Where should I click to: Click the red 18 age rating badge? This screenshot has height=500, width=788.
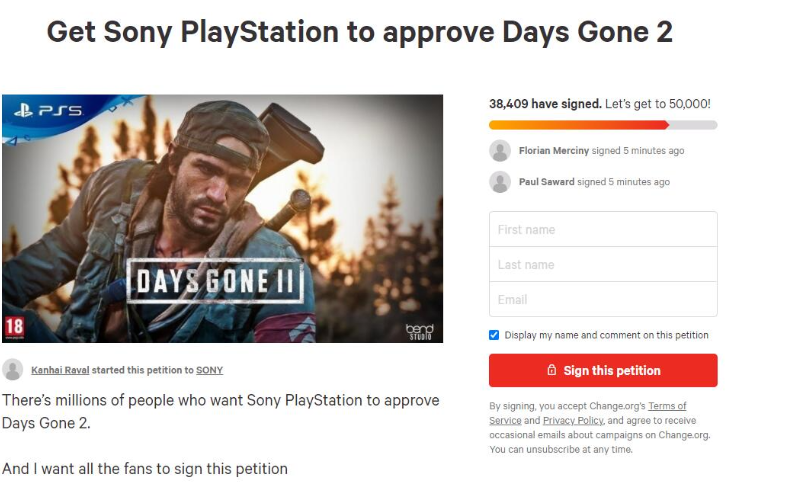point(14,328)
